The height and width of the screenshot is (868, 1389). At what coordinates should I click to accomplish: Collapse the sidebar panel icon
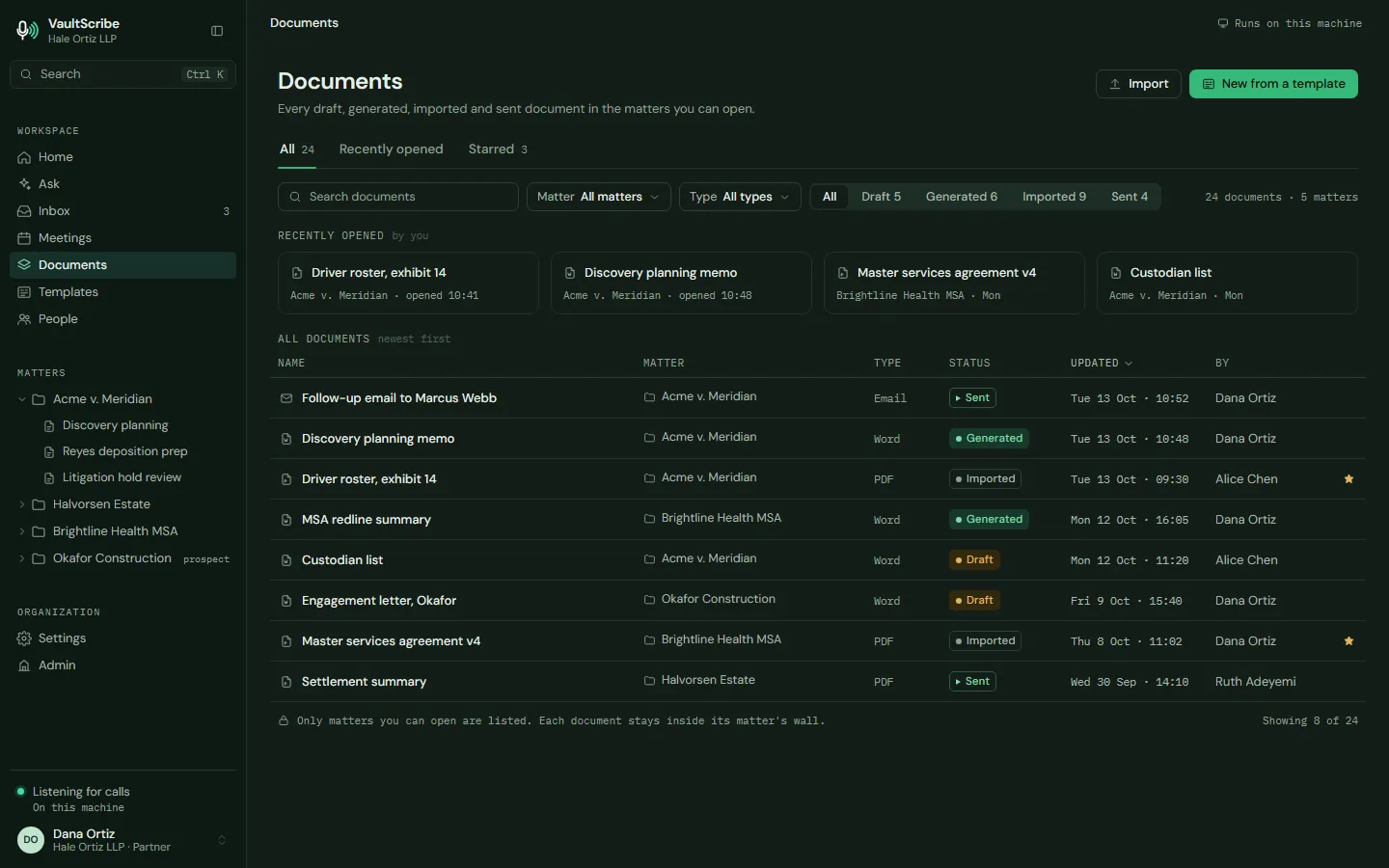217,31
